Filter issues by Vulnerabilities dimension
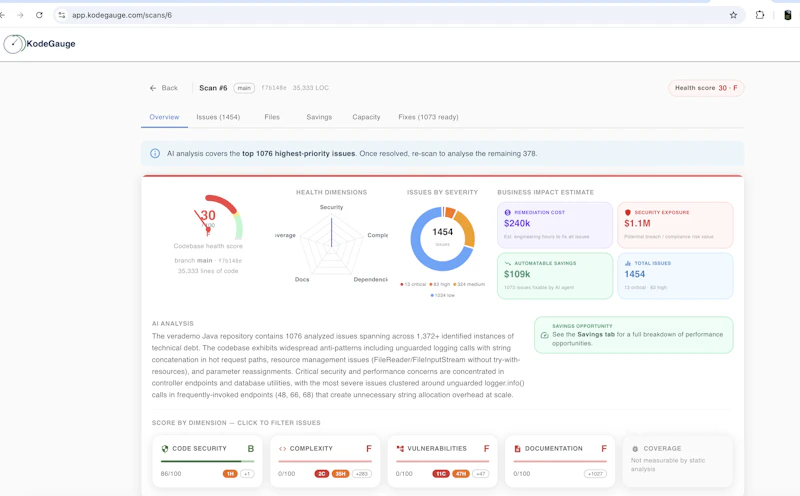The width and height of the screenshot is (800, 496). pyautogui.click(x=442, y=461)
